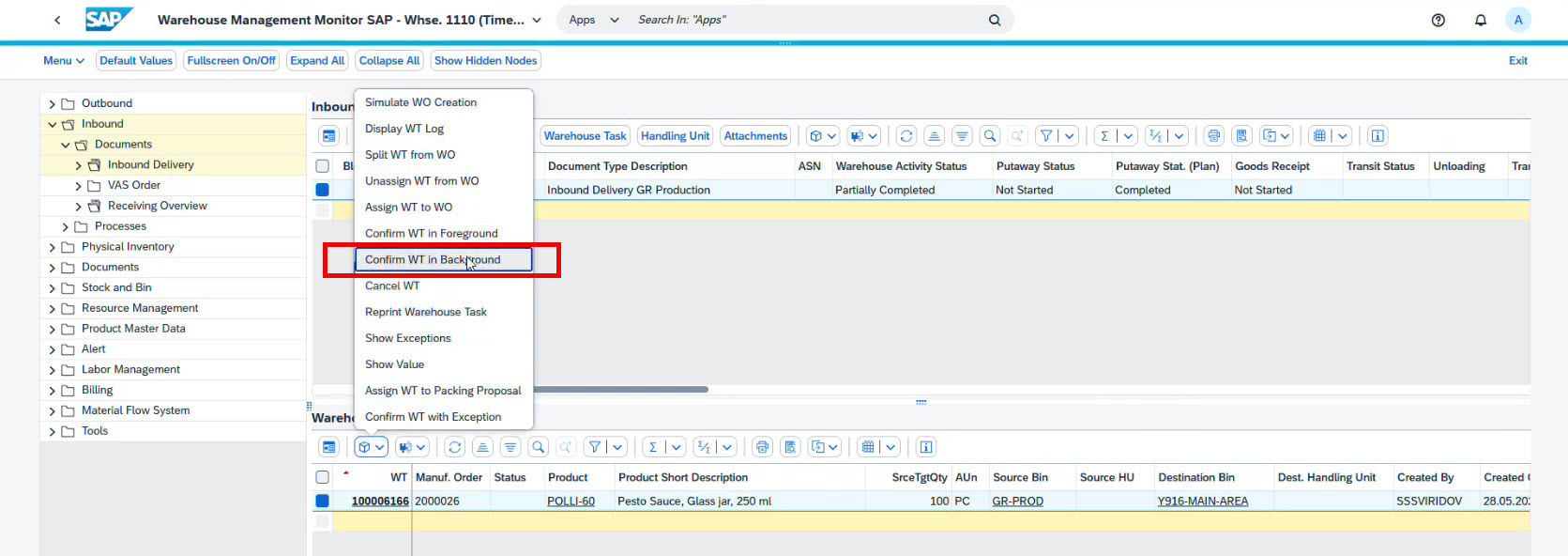Toggle selection of warehouse task 100006166 row

click(323, 501)
